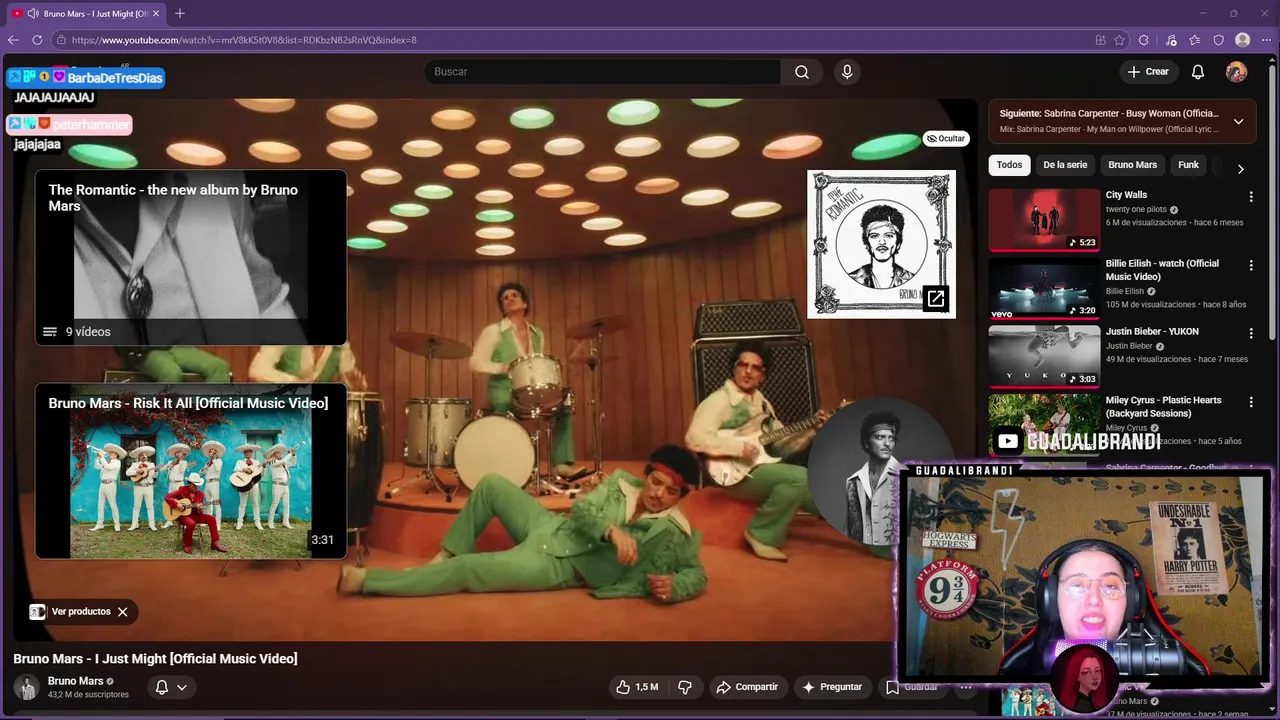Open more actions three dots beside Guardar
1280x720 pixels.
pyautogui.click(x=966, y=687)
